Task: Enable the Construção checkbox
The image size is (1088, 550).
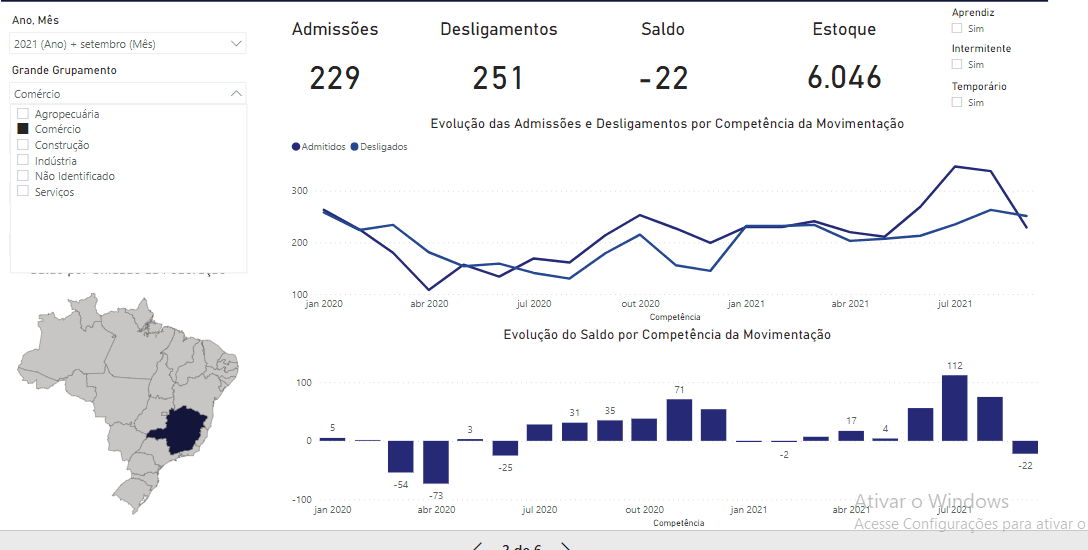Action: click(x=23, y=145)
